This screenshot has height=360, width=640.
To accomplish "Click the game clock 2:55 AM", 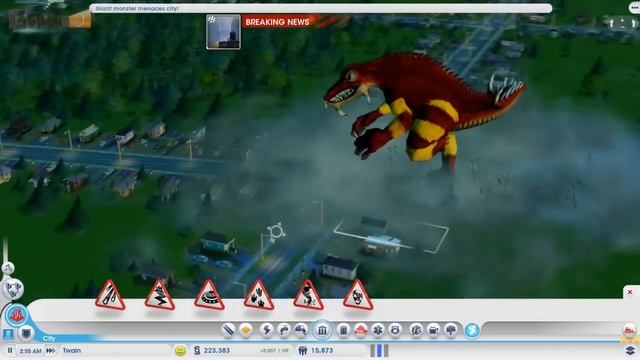I will point(30,351).
